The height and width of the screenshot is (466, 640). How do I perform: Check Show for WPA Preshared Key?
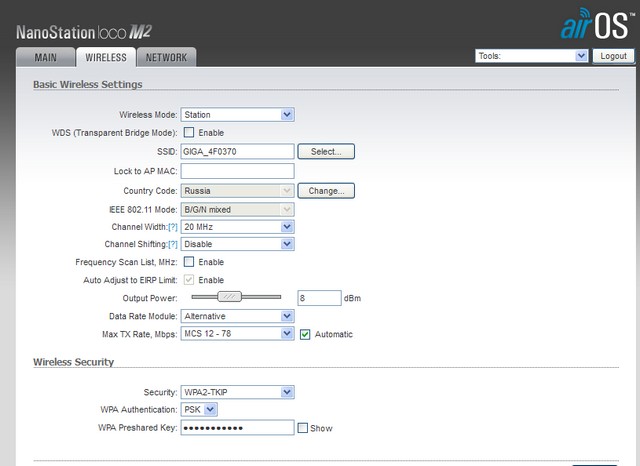(x=302, y=428)
